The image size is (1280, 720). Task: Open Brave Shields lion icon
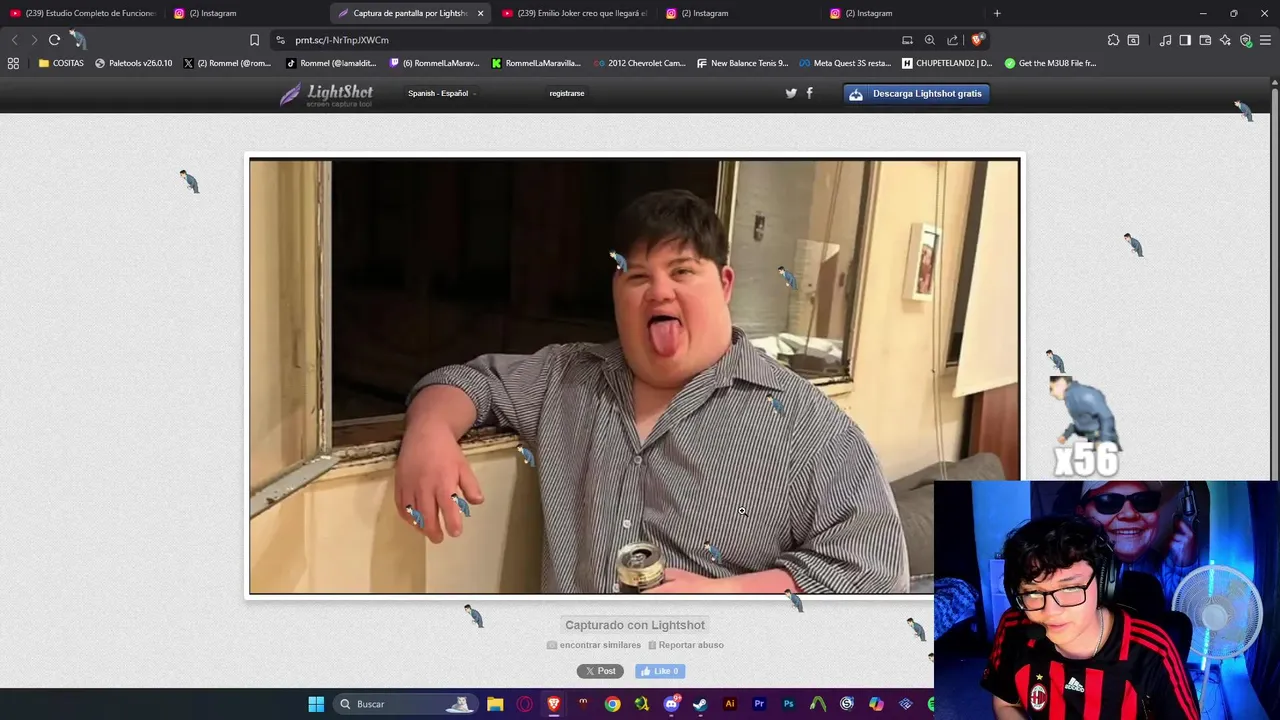977,40
